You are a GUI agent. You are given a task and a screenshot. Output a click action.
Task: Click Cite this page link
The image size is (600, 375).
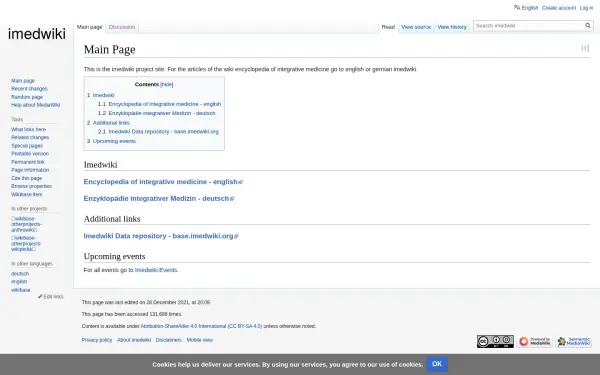coord(26,178)
